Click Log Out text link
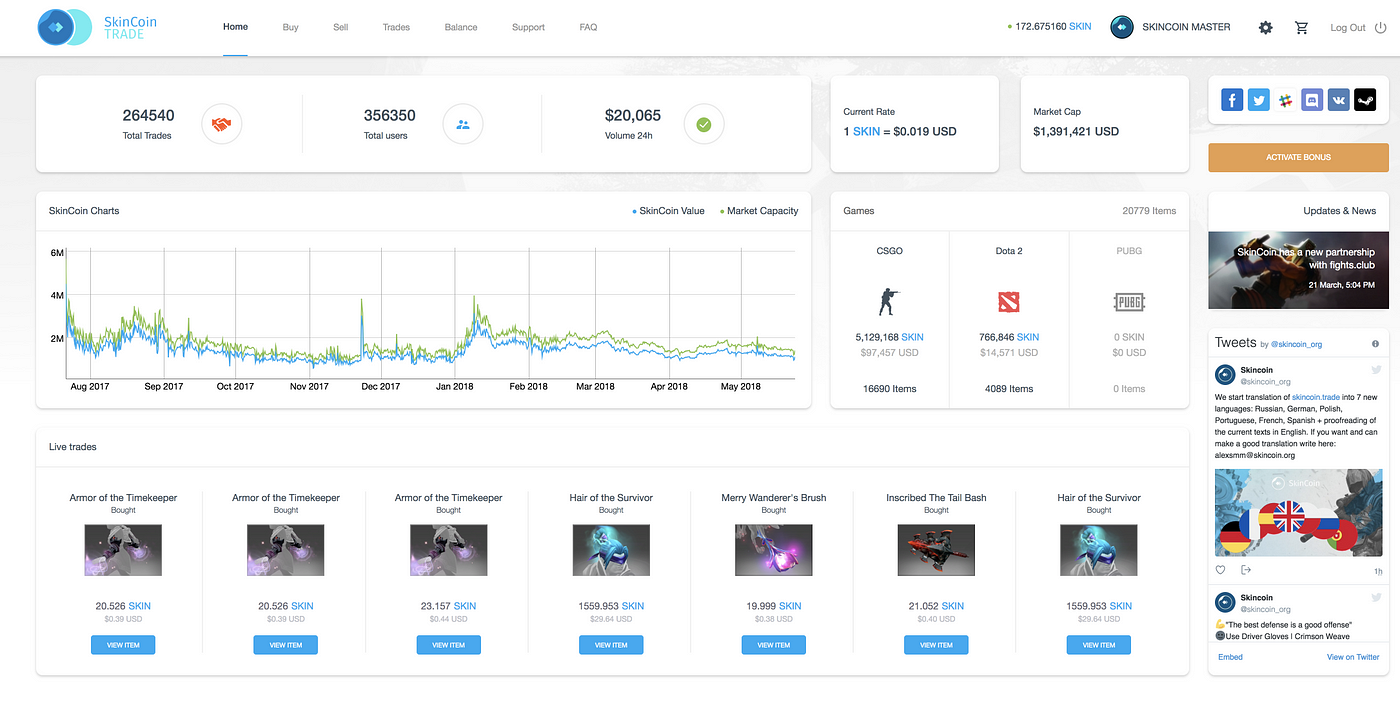This screenshot has height=703, width=1400. click(1347, 28)
